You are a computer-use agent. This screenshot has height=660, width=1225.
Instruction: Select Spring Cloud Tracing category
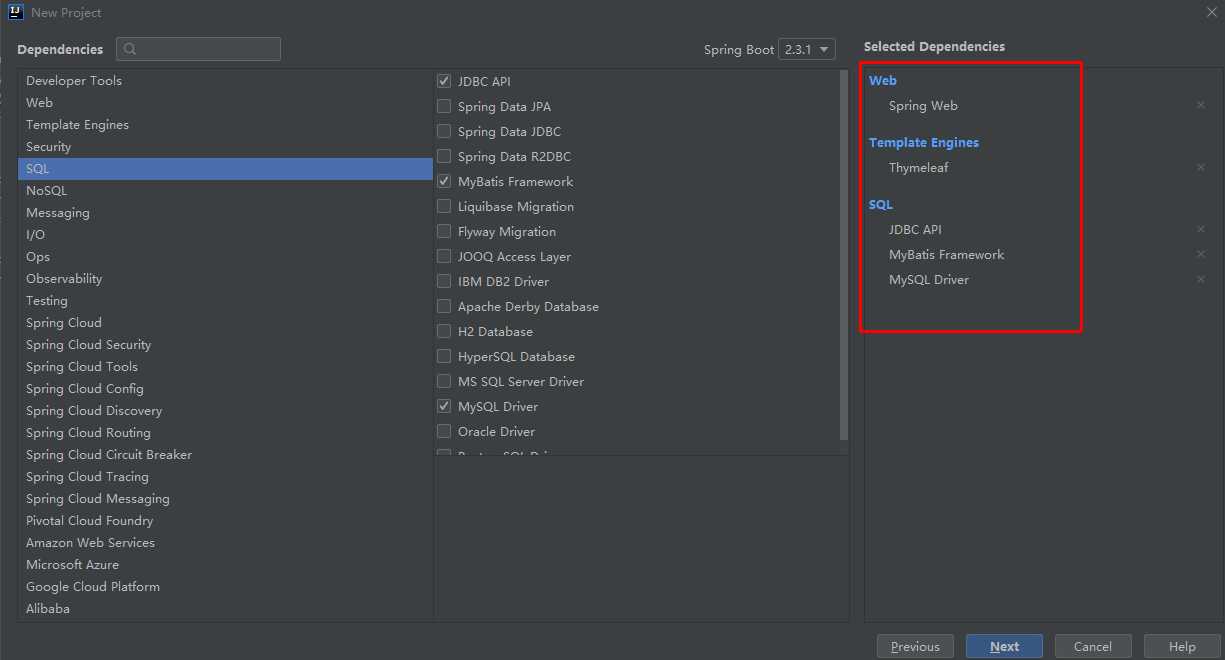point(225,476)
